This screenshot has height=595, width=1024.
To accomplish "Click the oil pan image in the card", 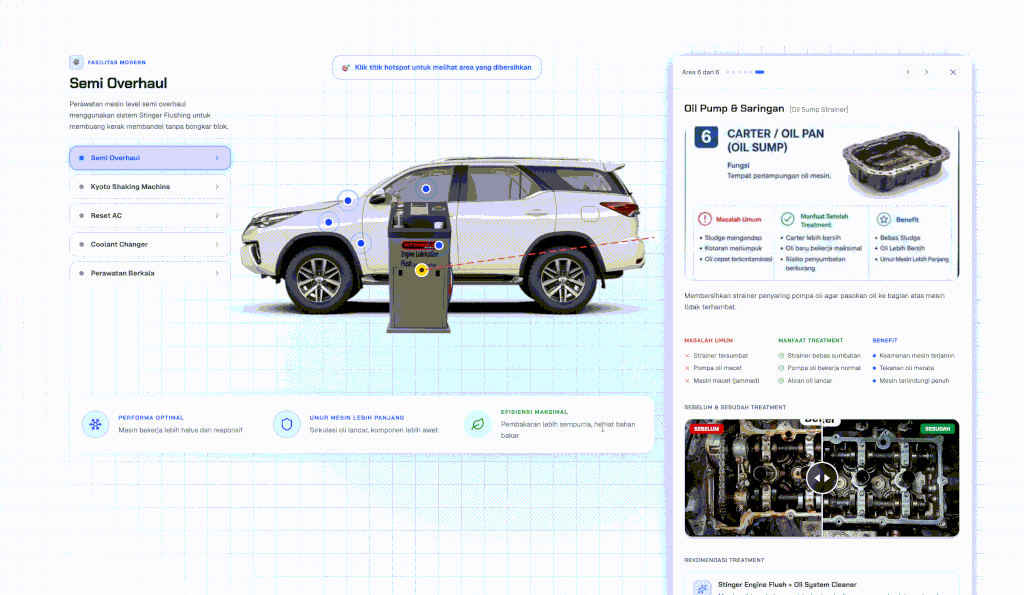I will coord(896,163).
